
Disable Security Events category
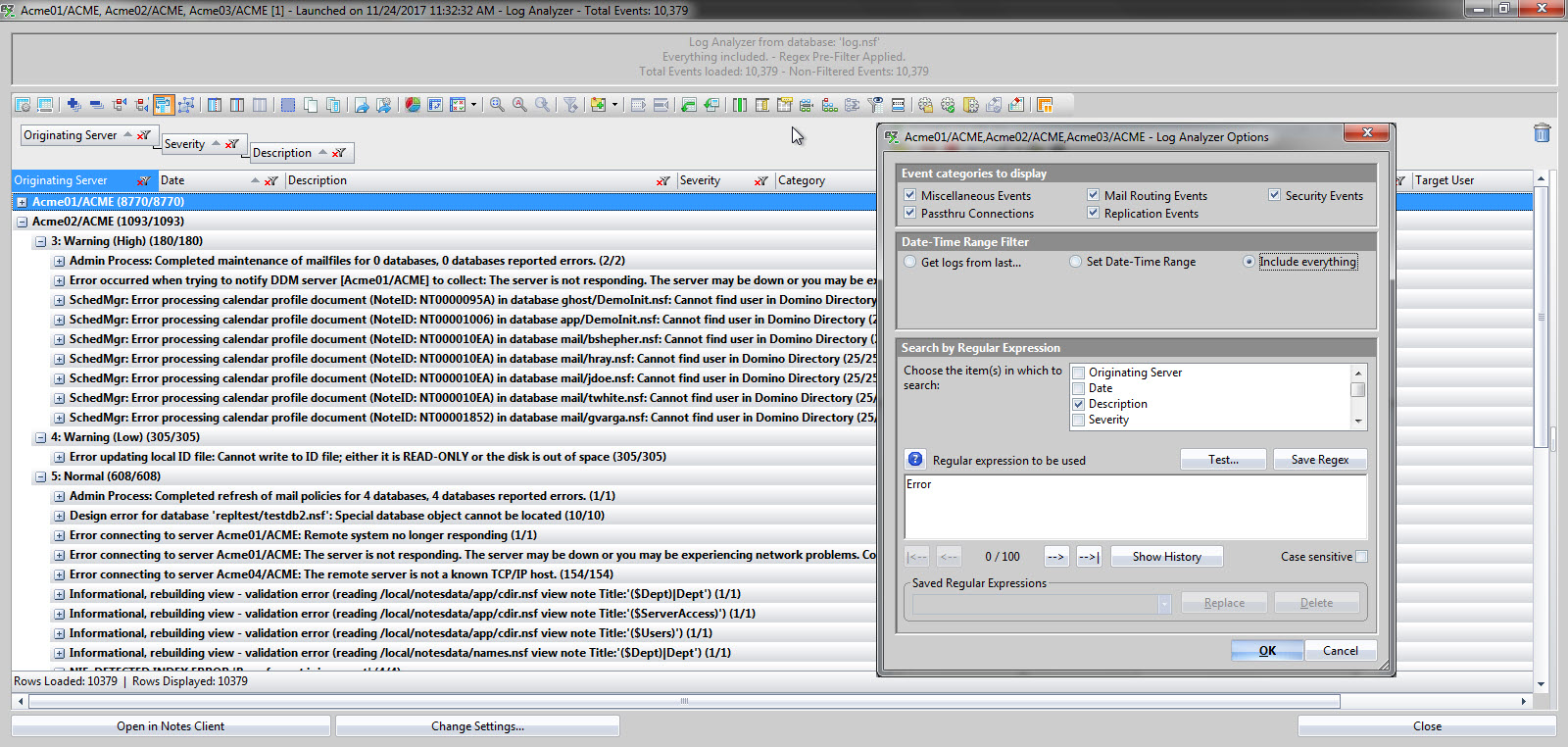[1275, 195]
